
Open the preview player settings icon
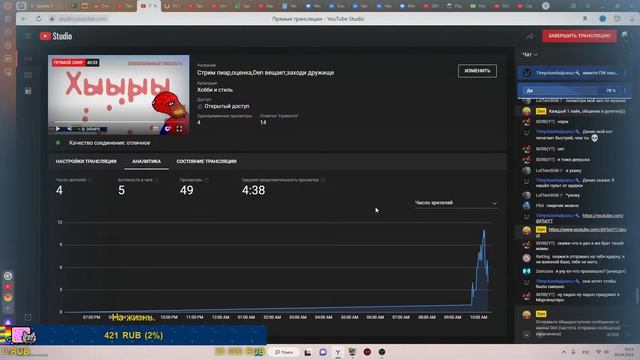(167, 129)
